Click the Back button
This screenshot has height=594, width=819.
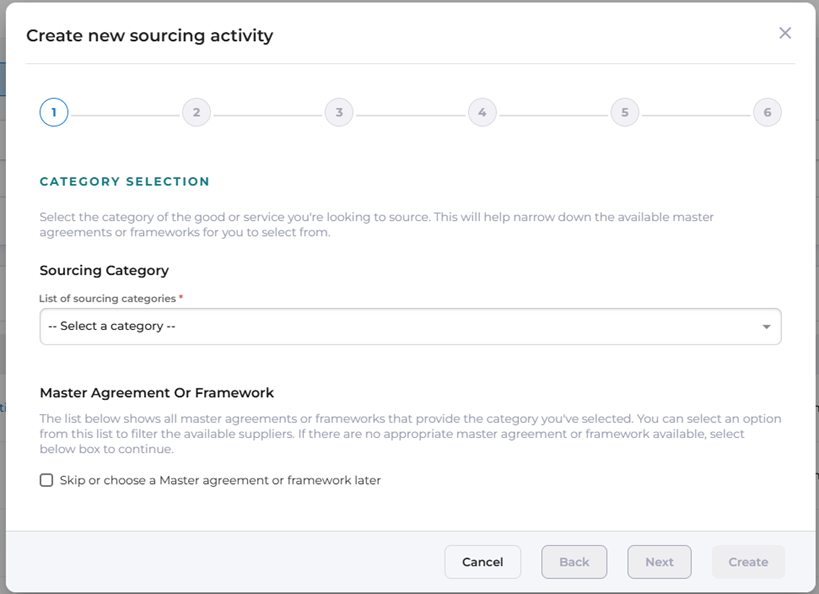pyautogui.click(x=574, y=562)
